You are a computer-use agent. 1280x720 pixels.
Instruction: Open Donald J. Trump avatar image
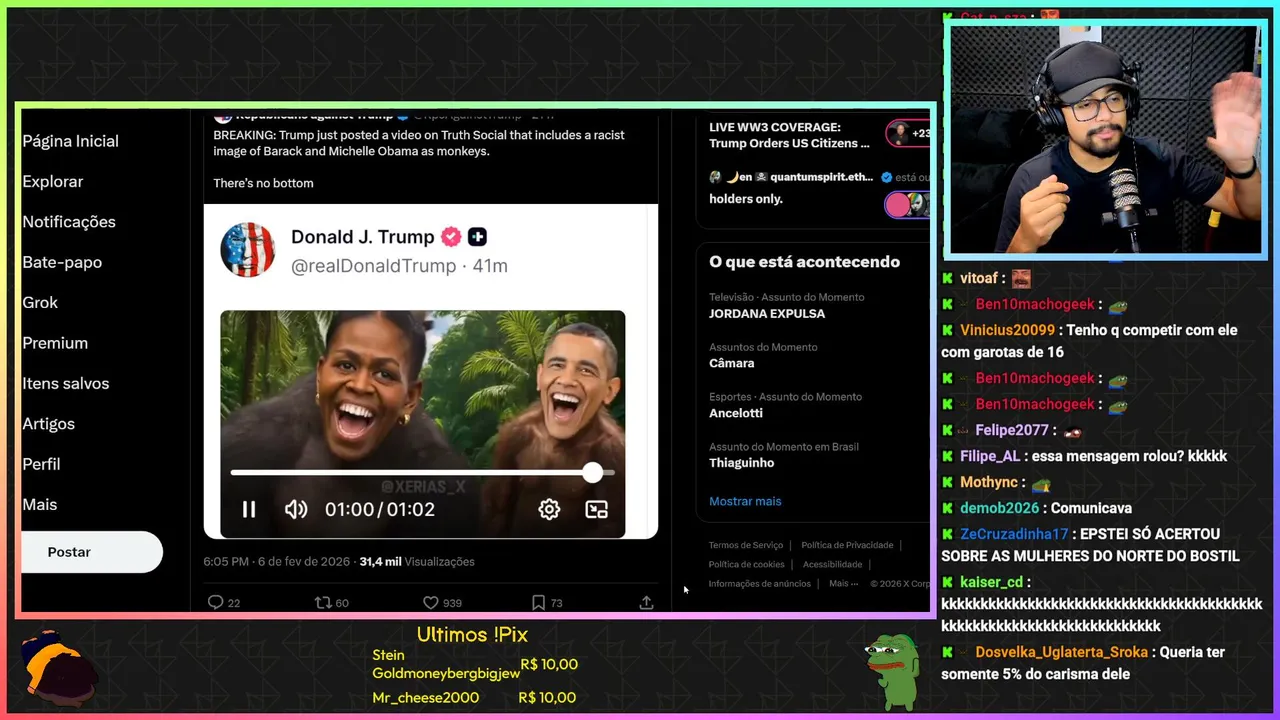(x=247, y=250)
